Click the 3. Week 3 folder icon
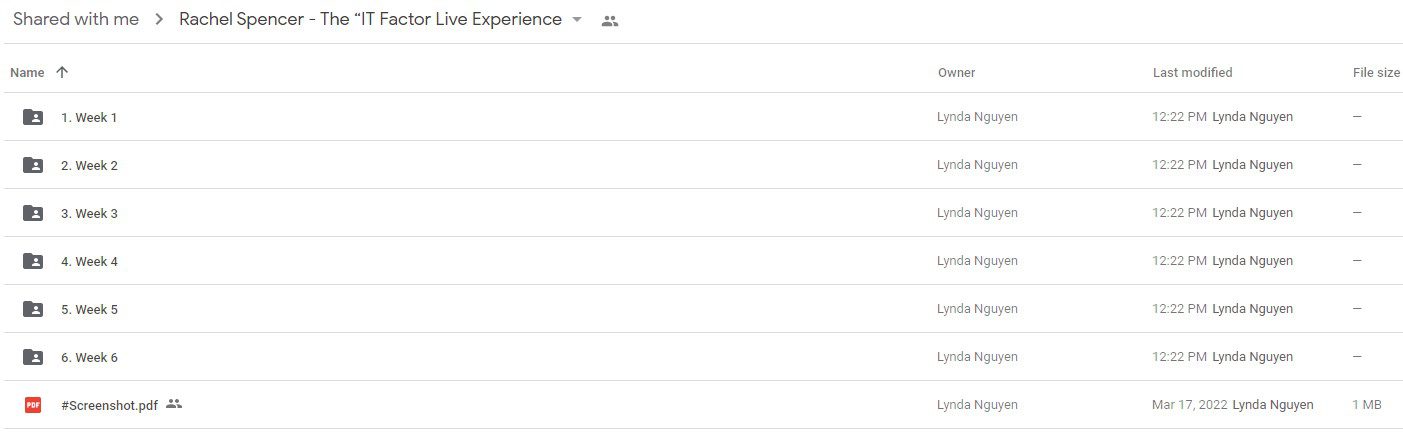 (33, 213)
